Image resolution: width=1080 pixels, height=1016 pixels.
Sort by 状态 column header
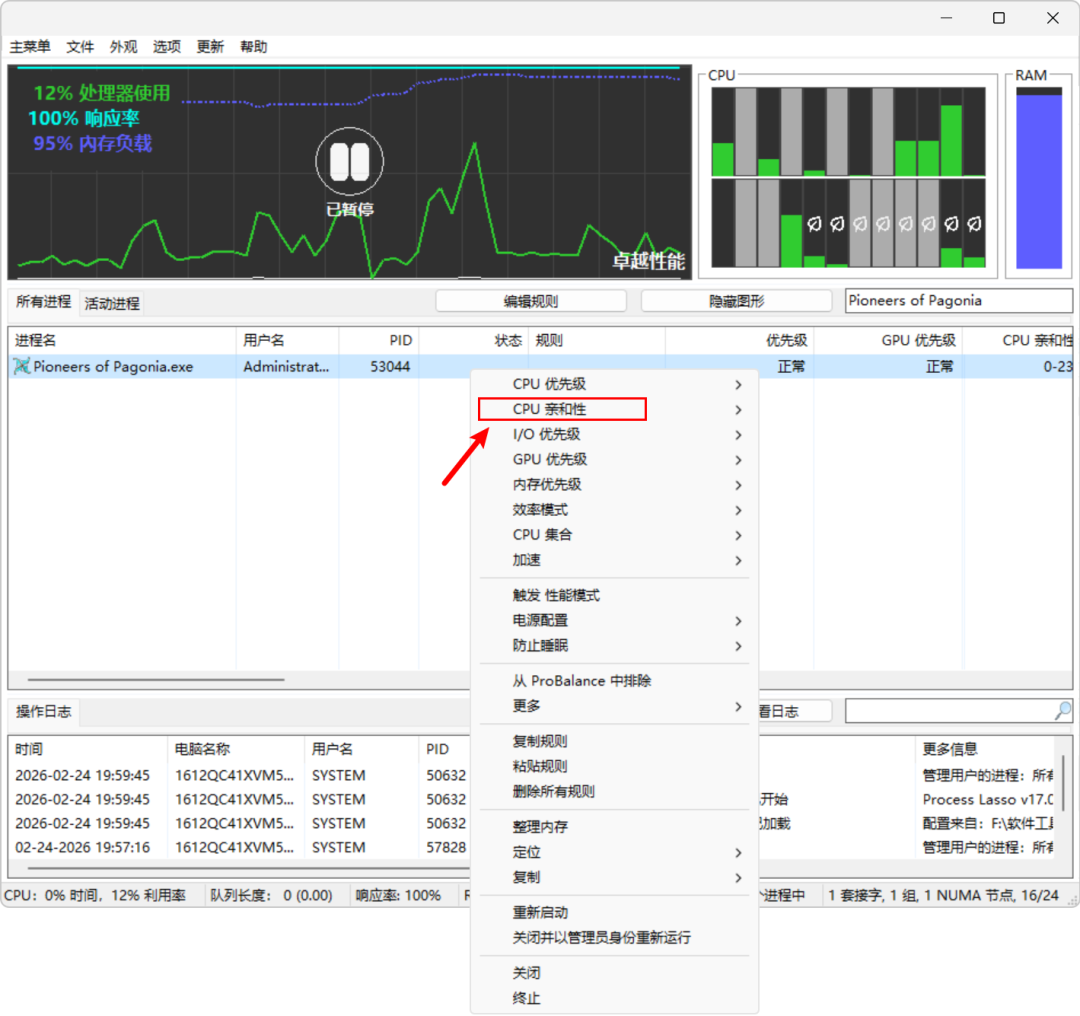point(474,340)
